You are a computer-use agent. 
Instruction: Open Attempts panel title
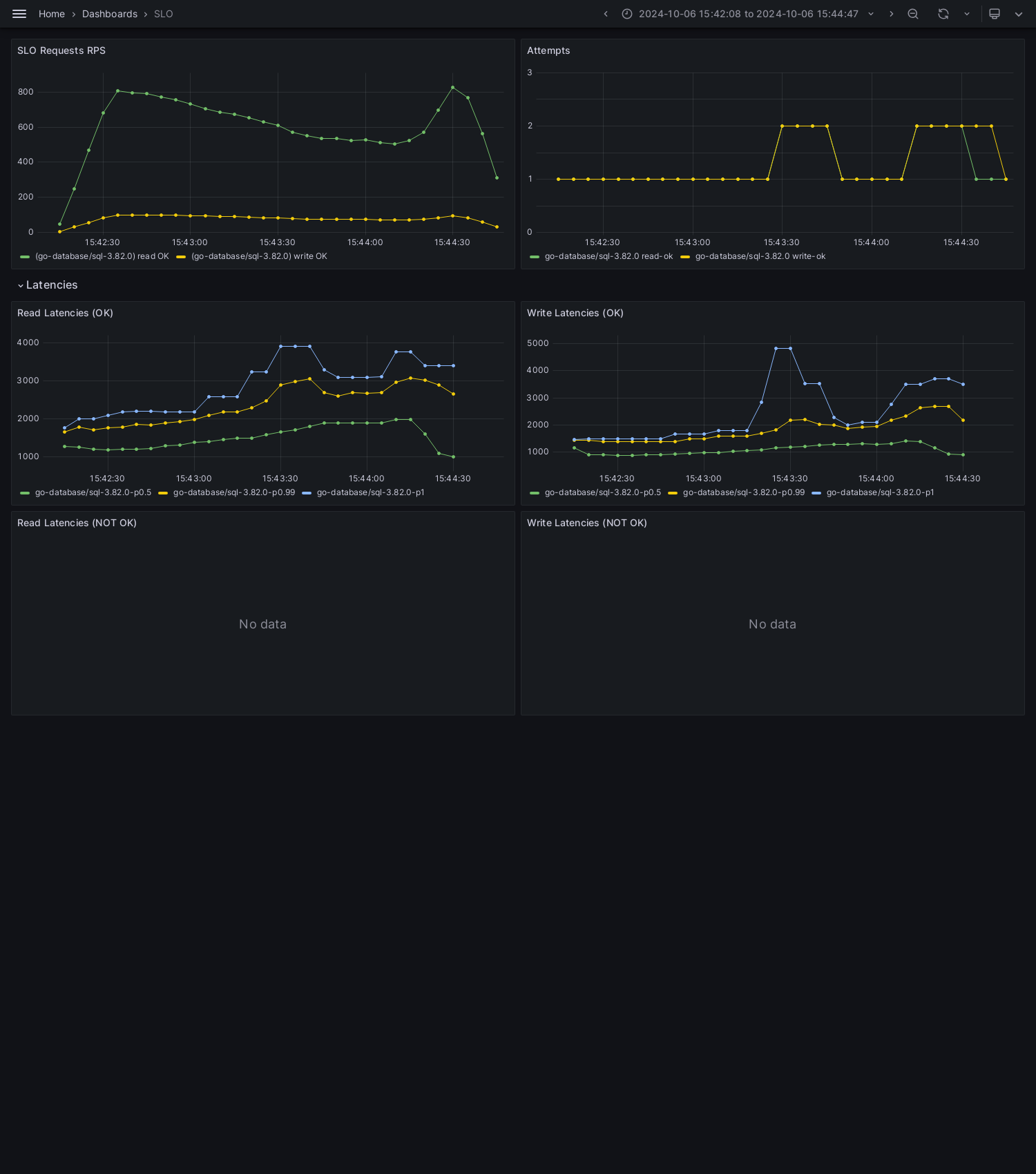pyautogui.click(x=548, y=50)
